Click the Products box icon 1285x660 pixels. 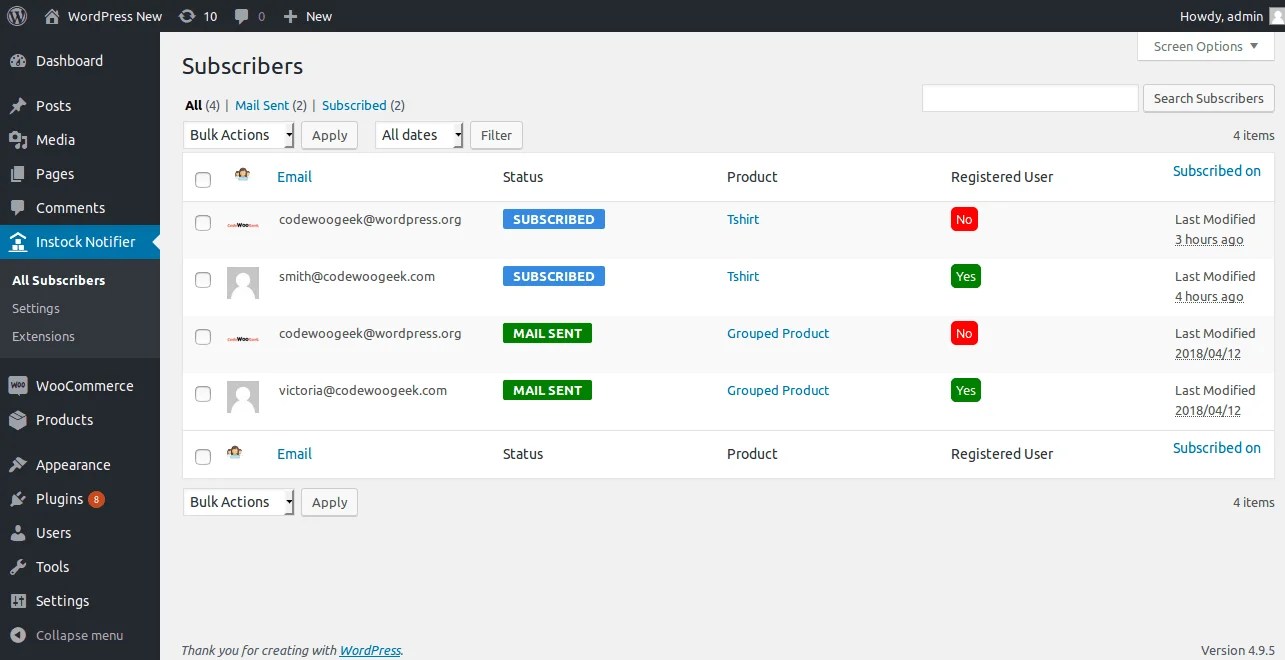(x=18, y=420)
